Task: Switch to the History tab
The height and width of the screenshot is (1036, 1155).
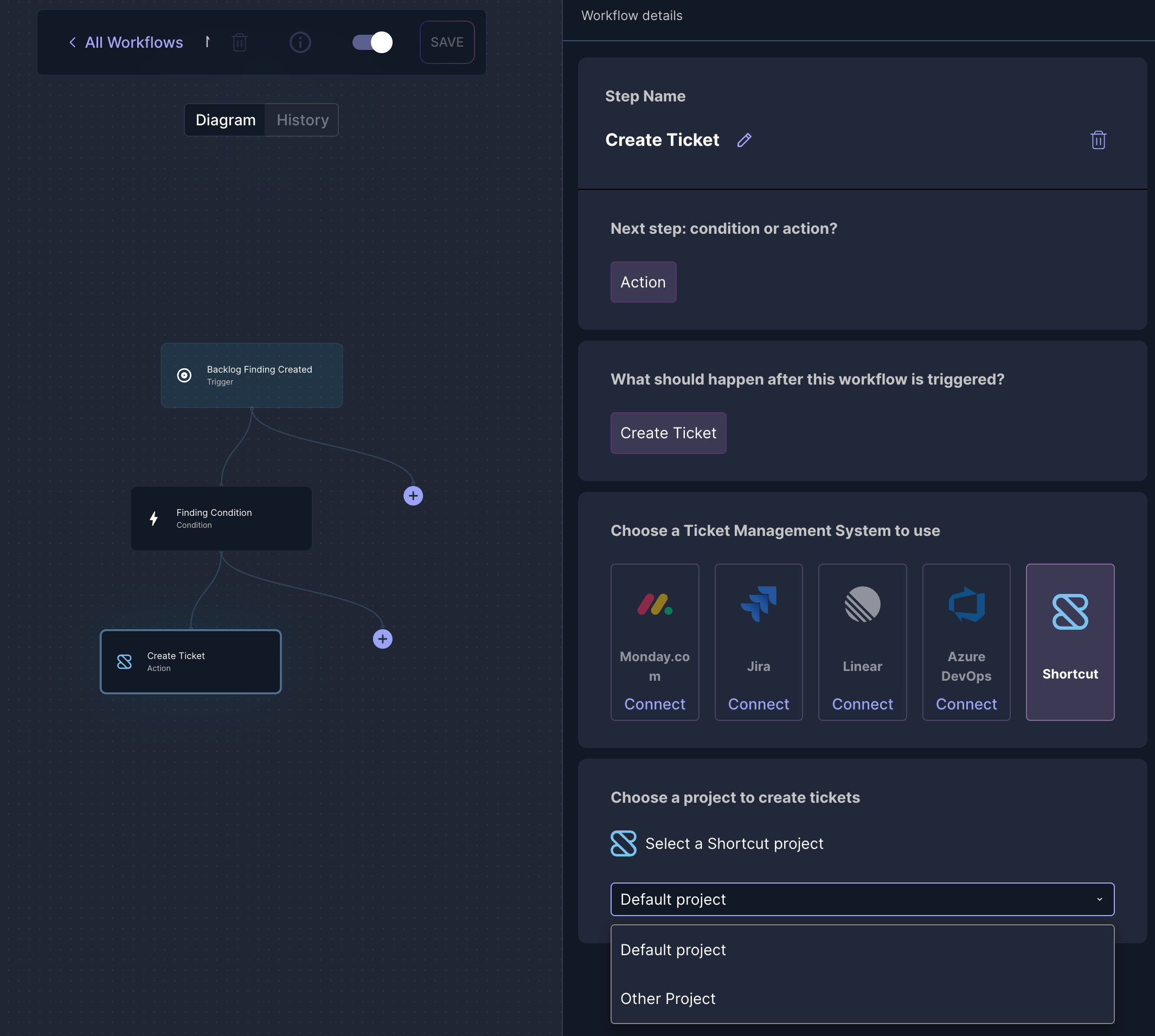Action: point(302,120)
